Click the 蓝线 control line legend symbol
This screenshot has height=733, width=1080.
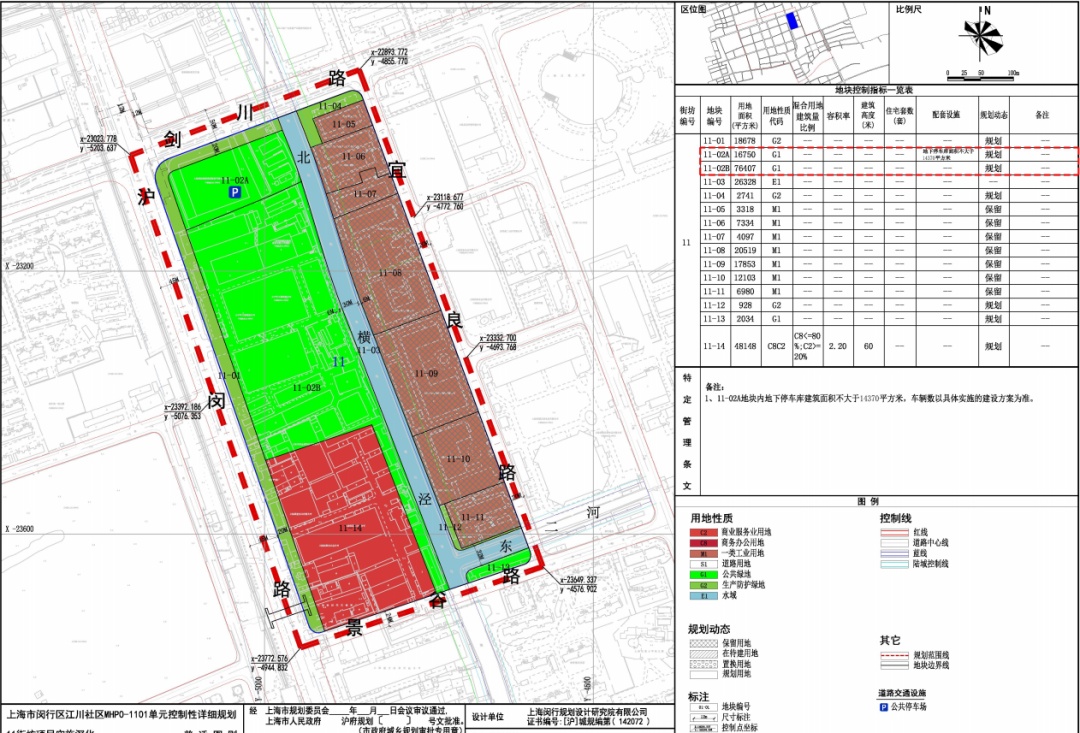[x=896, y=552]
